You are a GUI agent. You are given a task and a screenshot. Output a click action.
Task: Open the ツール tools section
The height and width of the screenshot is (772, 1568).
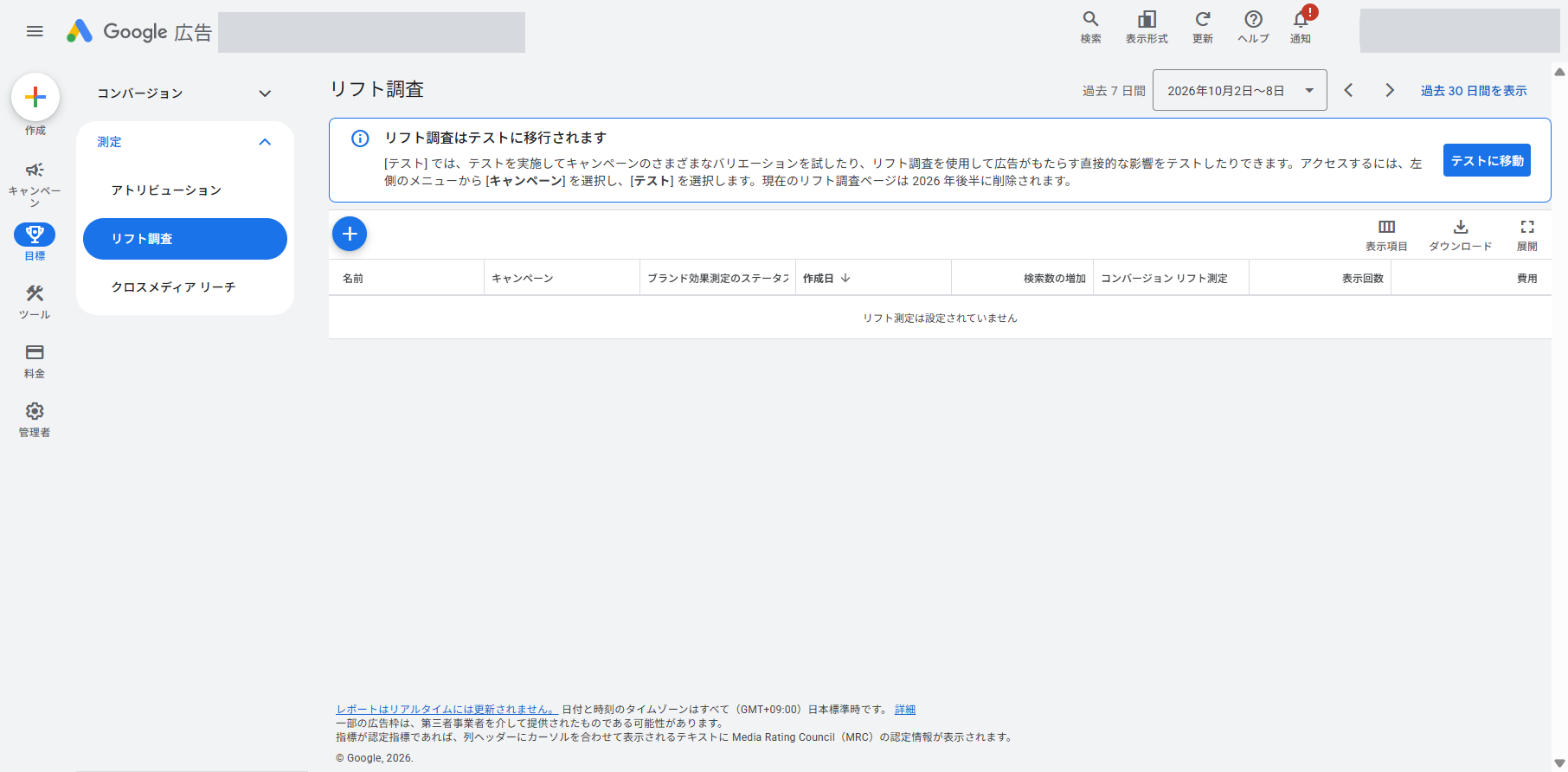click(x=35, y=302)
